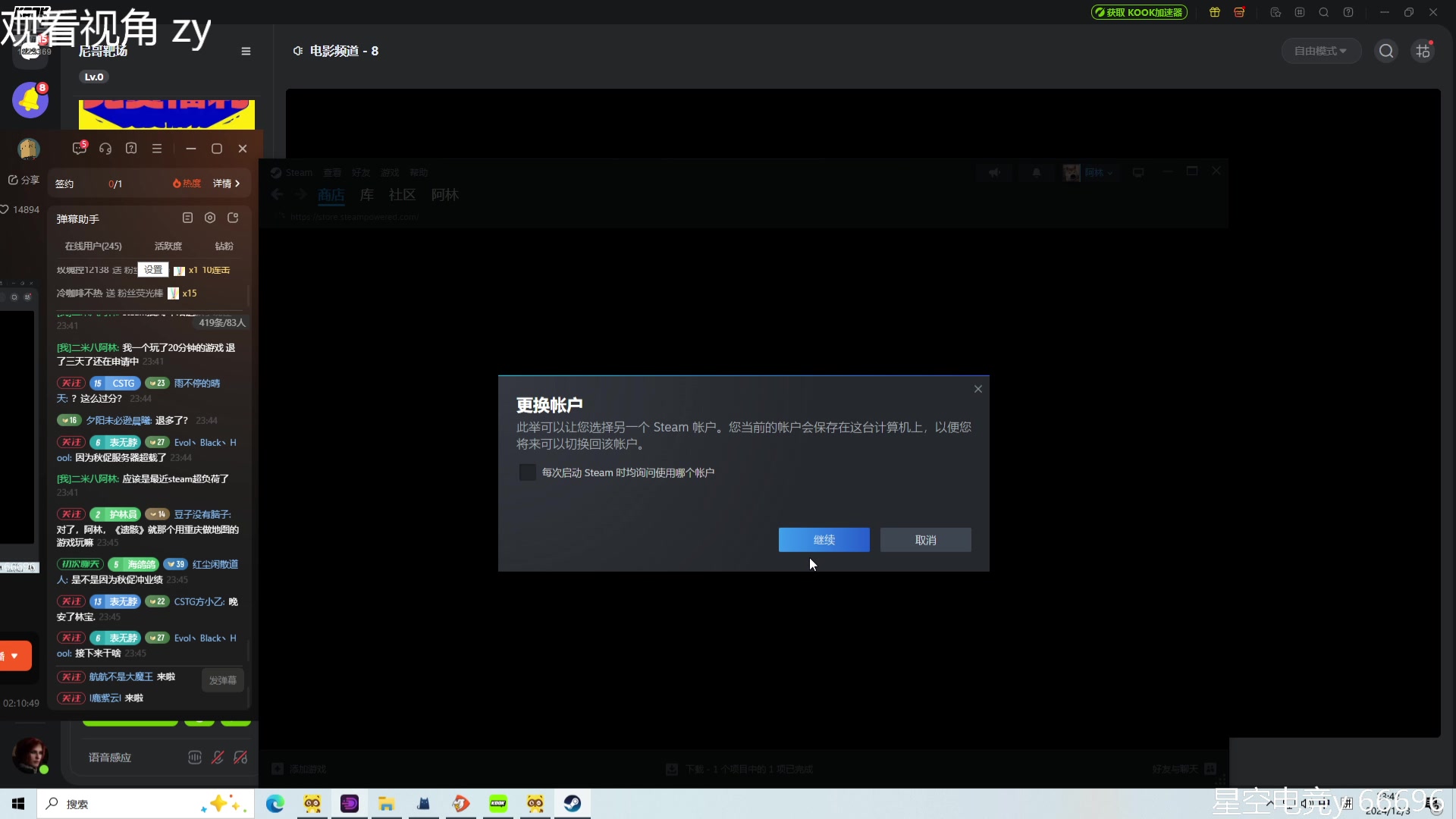1456x819 pixels.
Task: Click the 热度 flame indicator
Action: pyautogui.click(x=187, y=184)
